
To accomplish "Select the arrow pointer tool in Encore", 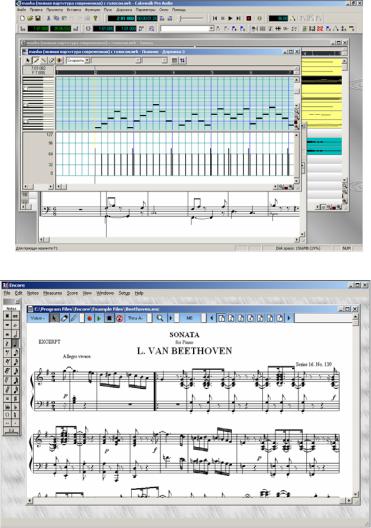I will click(x=54, y=318).
